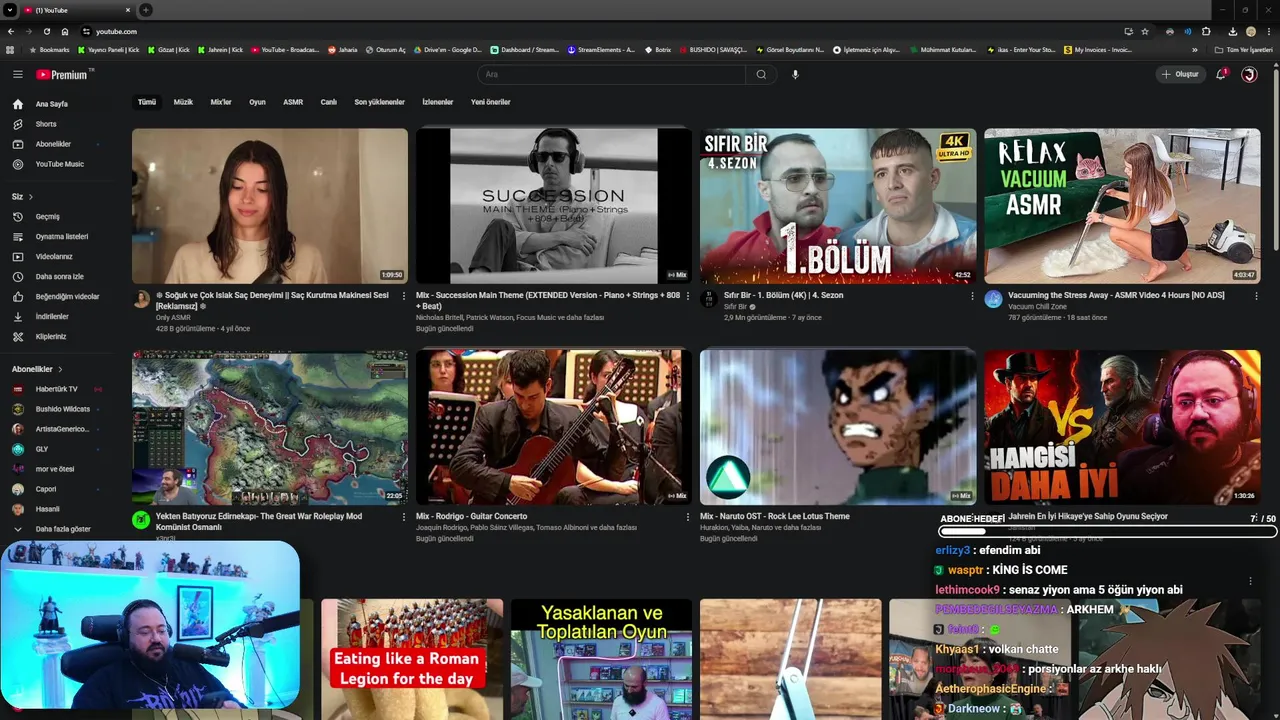The image size is (1280, 720).
Task: Open options menu for Vacuuming ASMR video
Action: click(1256, 296)
